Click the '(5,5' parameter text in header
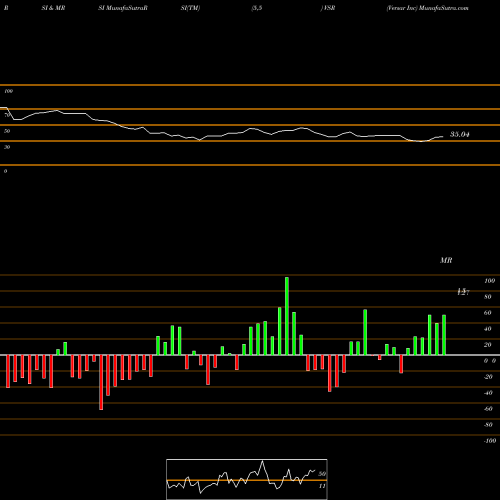 point(257,8)
